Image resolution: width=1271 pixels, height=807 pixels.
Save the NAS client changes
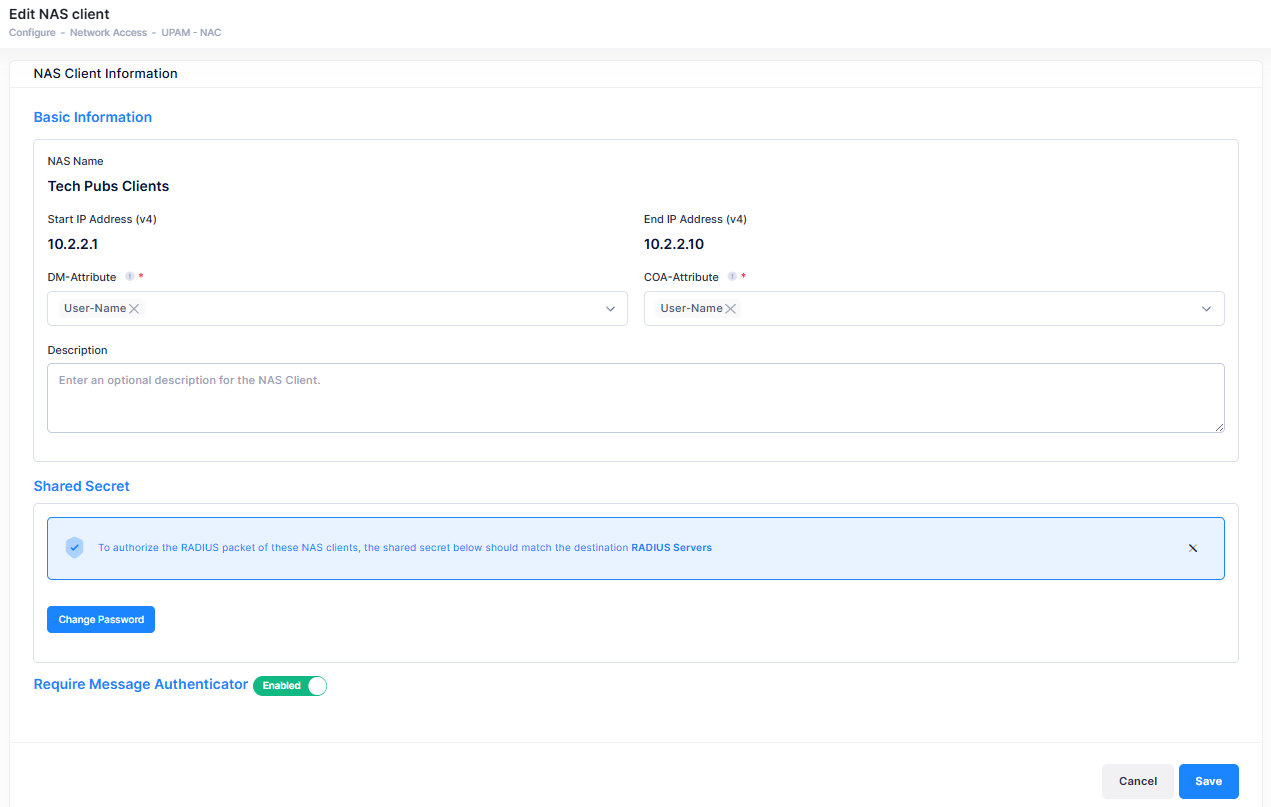1208,781
